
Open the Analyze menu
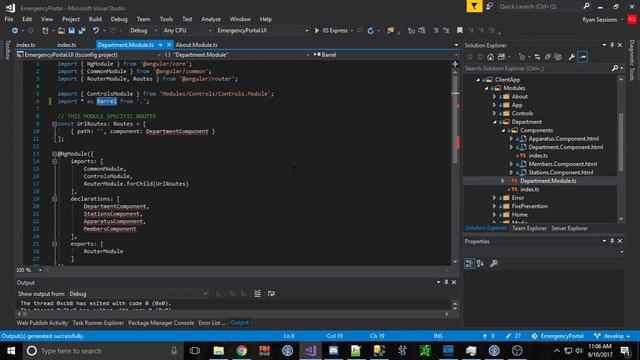211,19
